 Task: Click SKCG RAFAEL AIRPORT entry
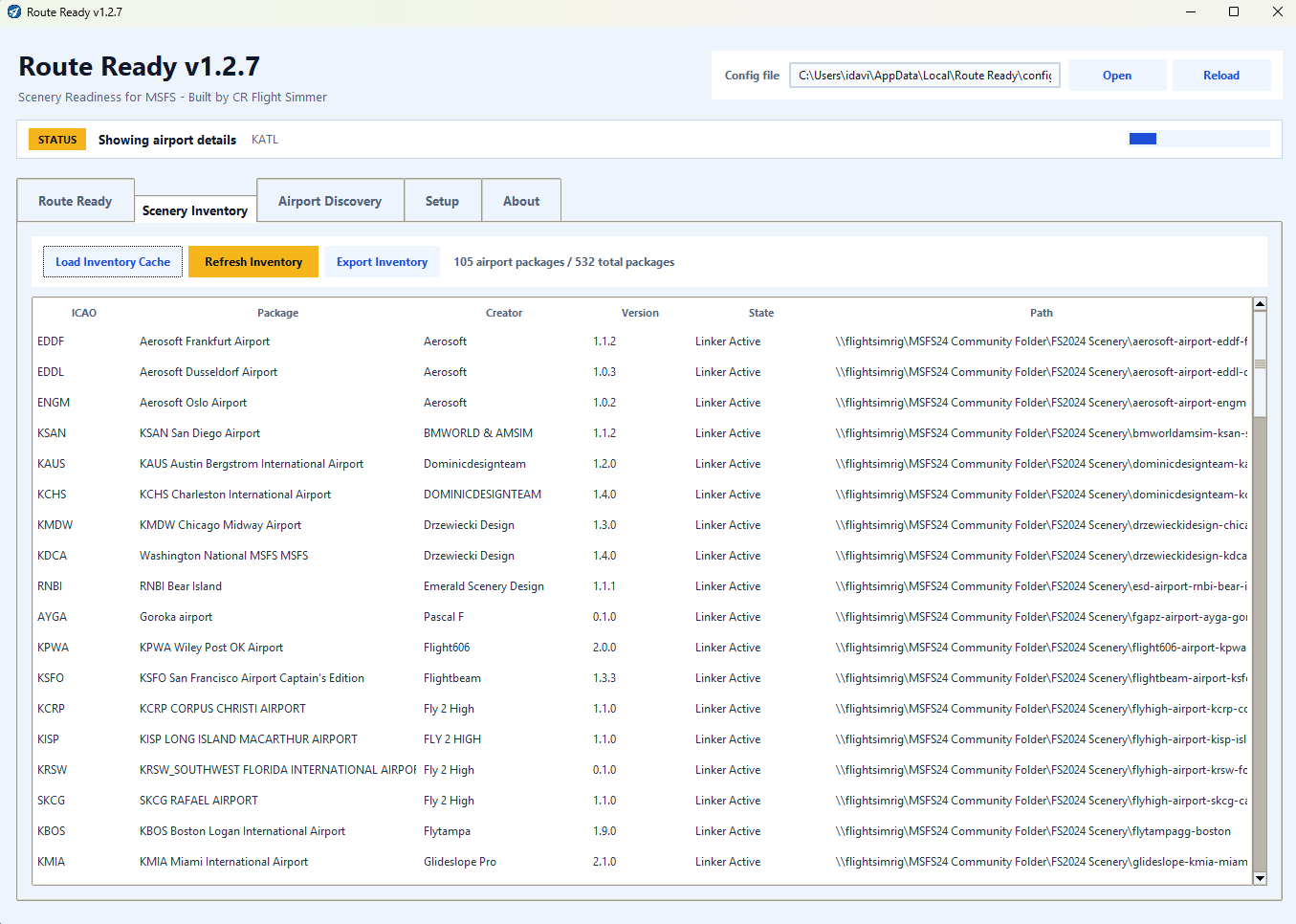point(199,801)
